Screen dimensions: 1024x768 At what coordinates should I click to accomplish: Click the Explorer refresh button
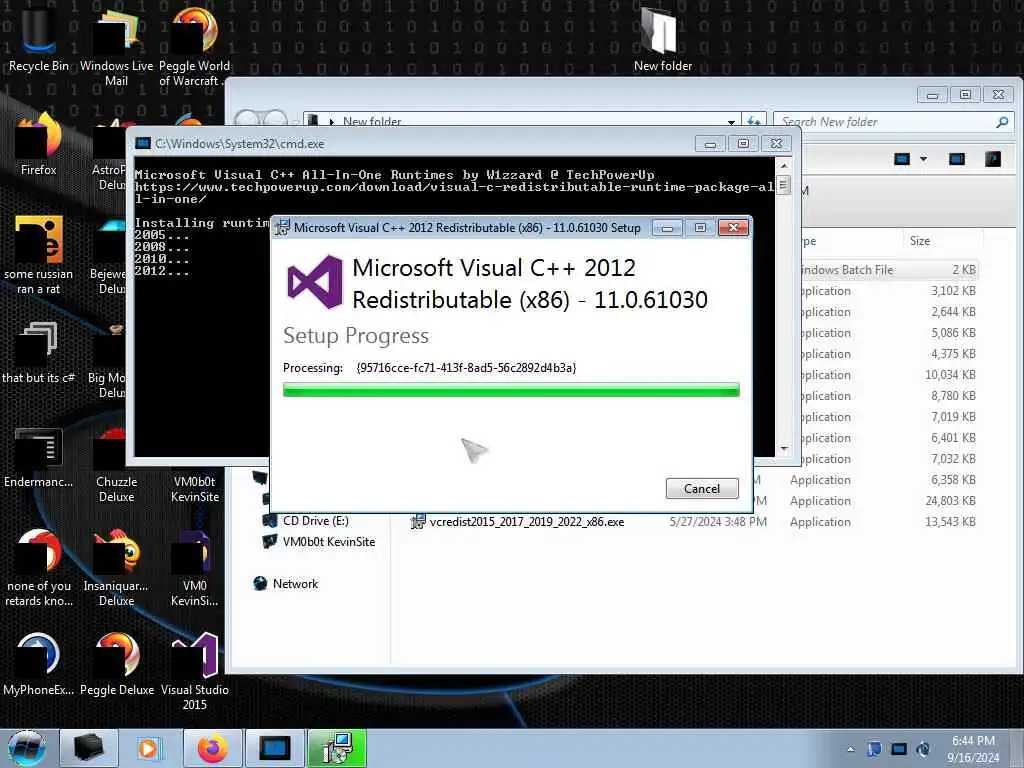click(754, 121)
